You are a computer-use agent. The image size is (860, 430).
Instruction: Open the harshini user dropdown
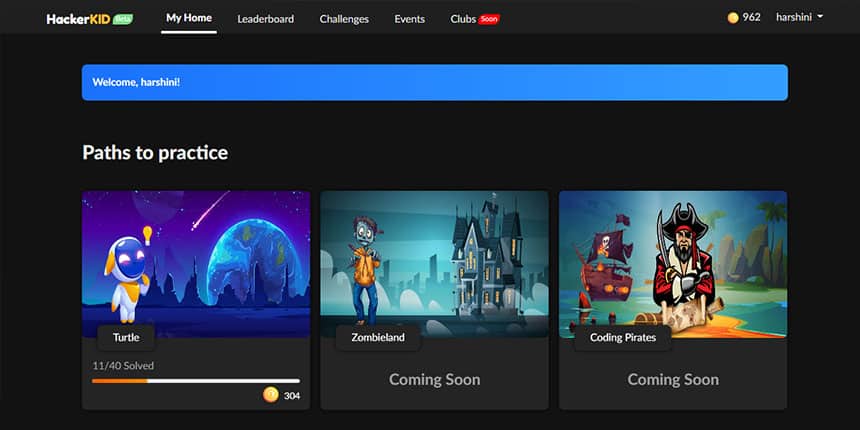click(x=799, y=18)
